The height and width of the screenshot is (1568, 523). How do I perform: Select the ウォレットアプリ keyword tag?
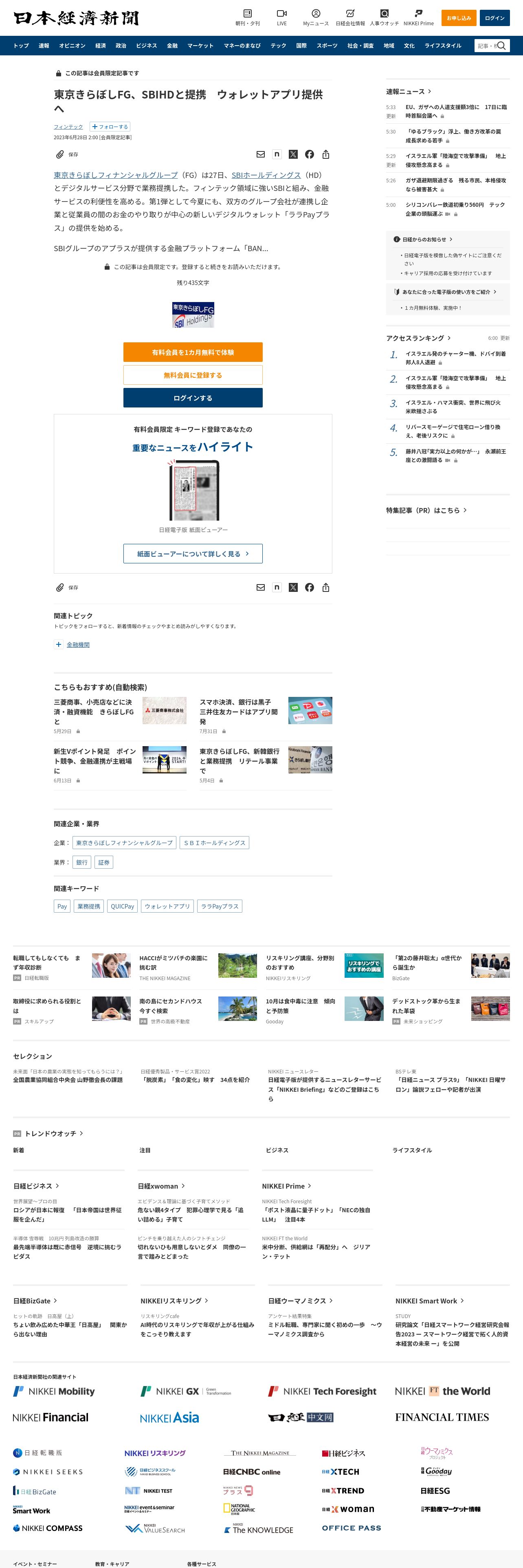(167, 907)
